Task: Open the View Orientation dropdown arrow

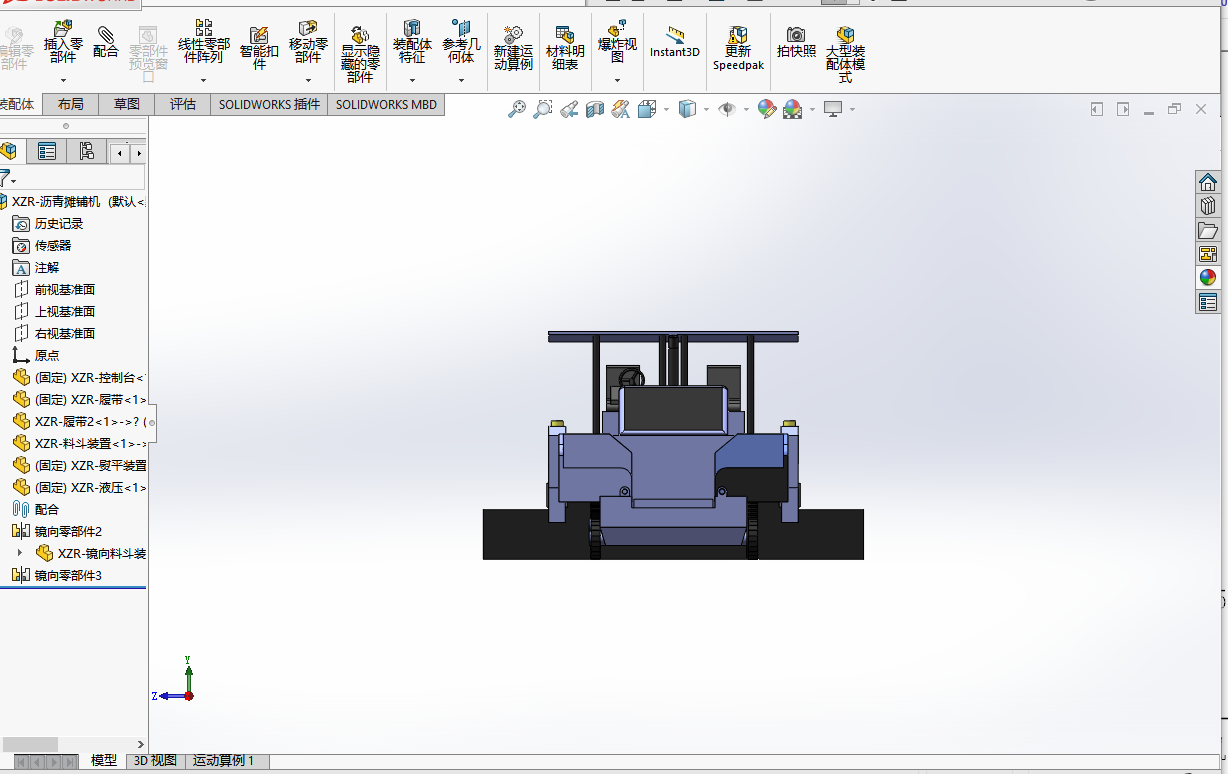Action: click(666, 110)
